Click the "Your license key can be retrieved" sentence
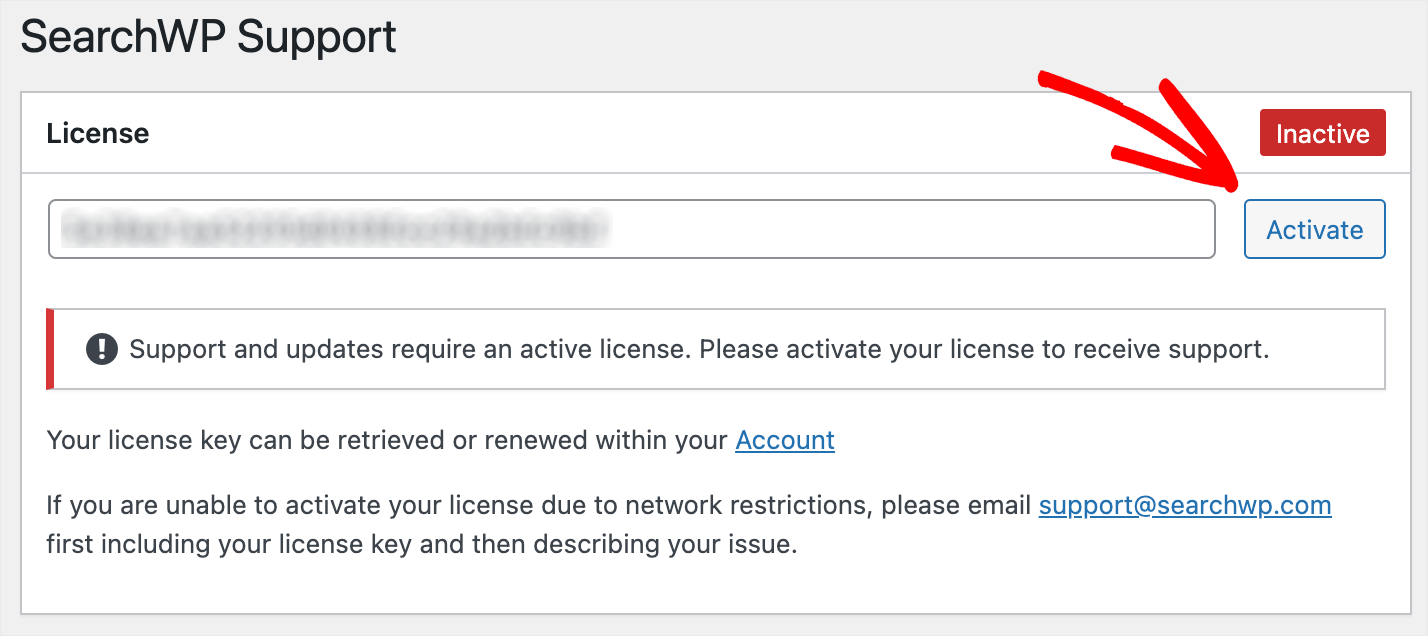The width and height of the screenshot is (1428, 636). coord(386,440)
